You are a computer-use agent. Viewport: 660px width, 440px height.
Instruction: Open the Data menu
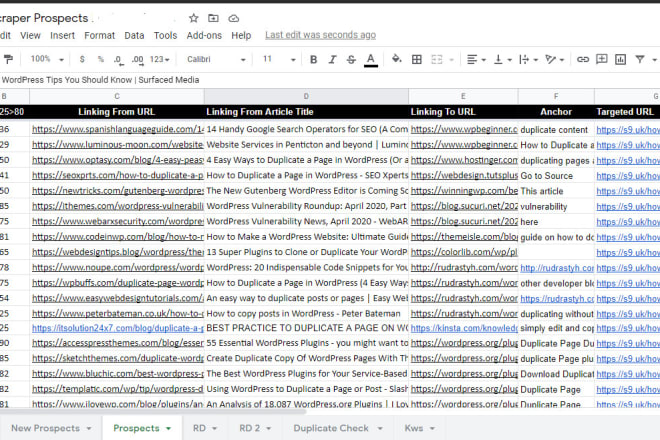tap(134, 35)
